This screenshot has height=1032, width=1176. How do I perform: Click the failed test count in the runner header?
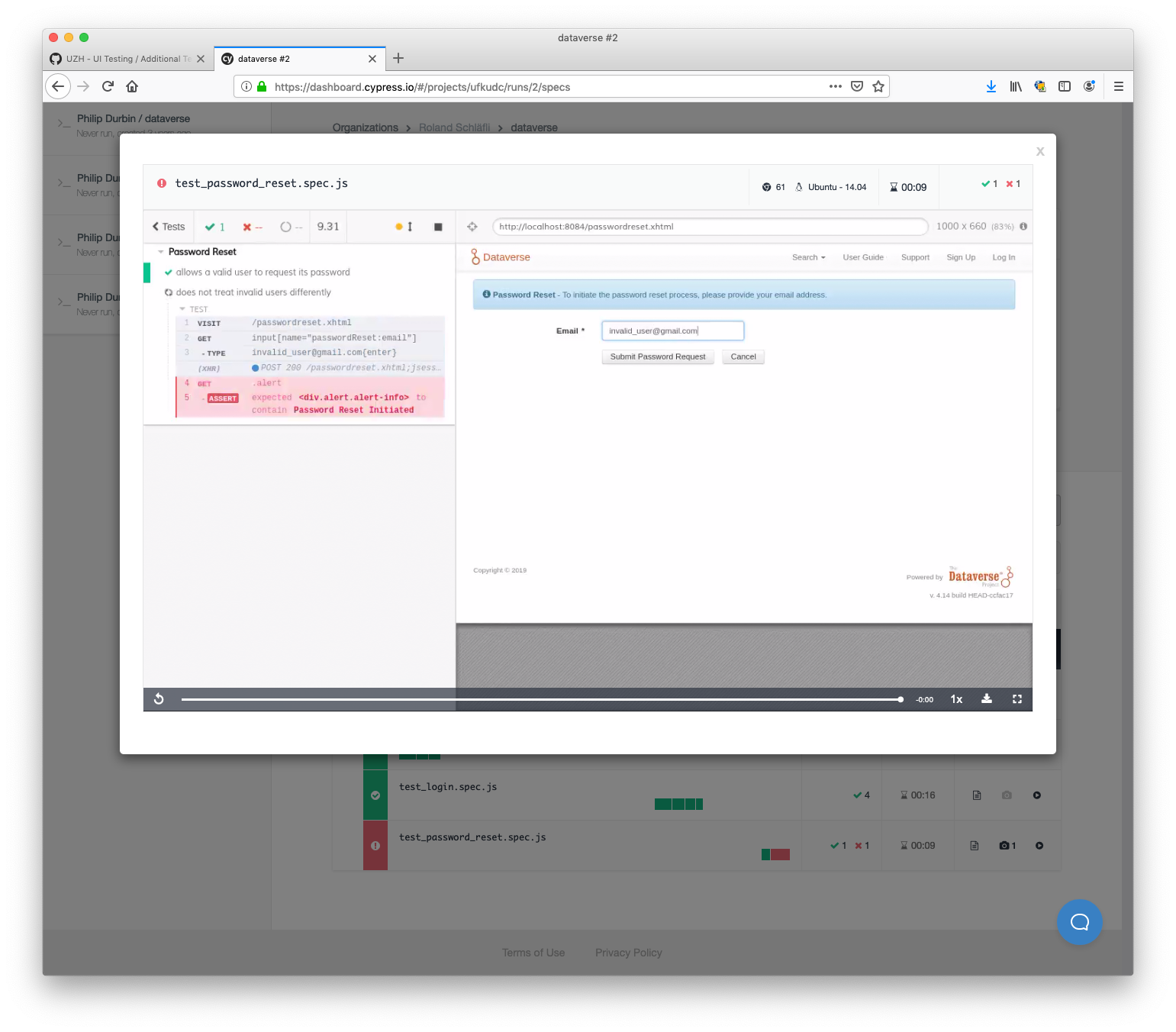253,227
